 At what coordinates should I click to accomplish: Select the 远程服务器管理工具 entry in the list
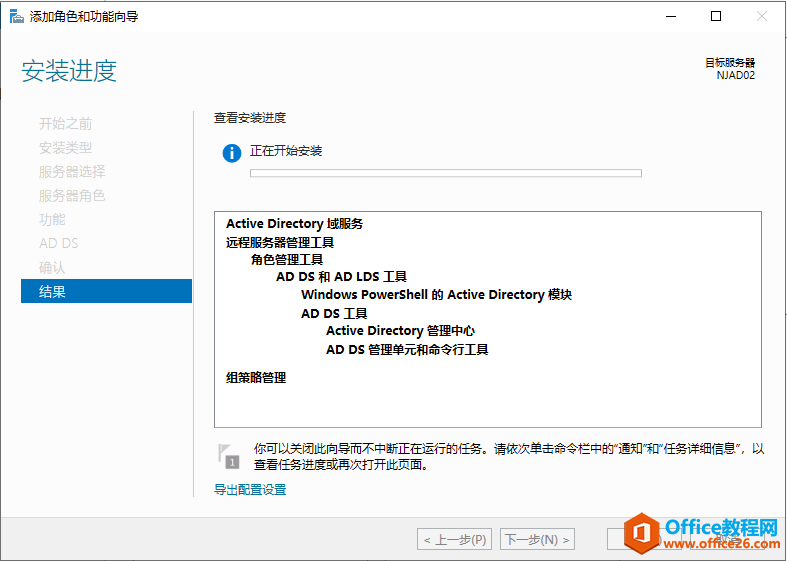[x=280, y=242]
